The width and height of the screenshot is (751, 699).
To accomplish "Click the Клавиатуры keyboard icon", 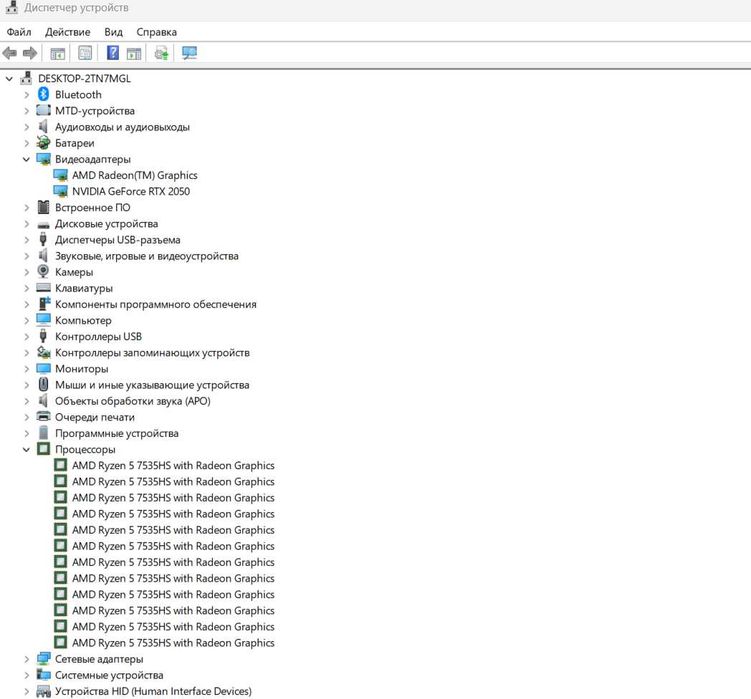I will pyautogui.click(x=43, y=288).
